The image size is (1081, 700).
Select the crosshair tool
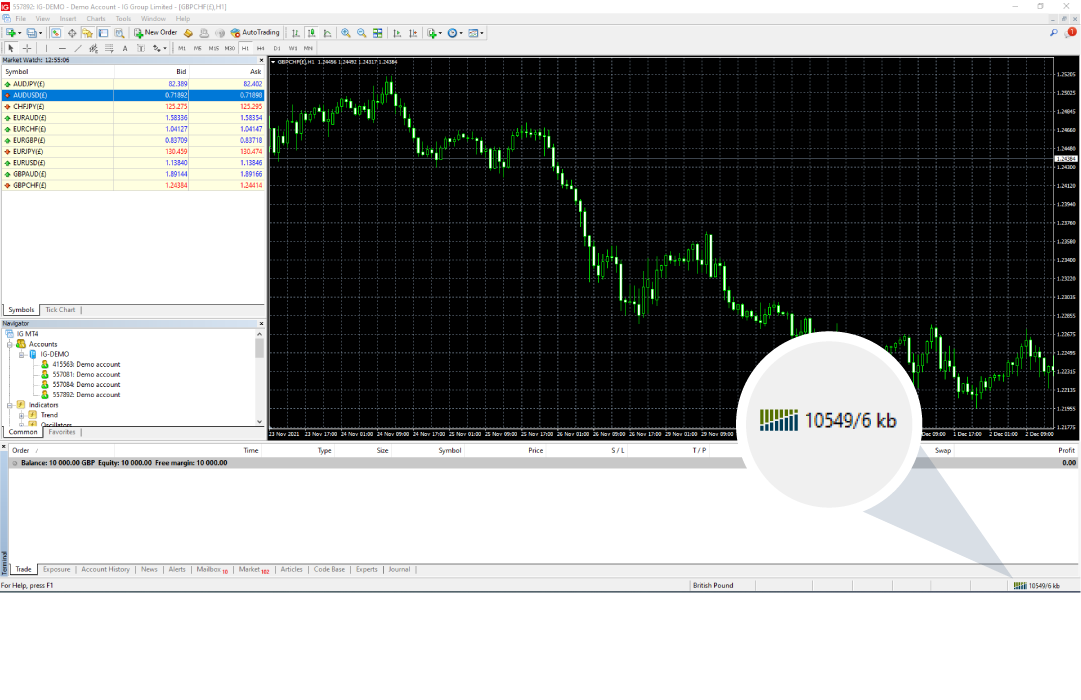point(27,48)
